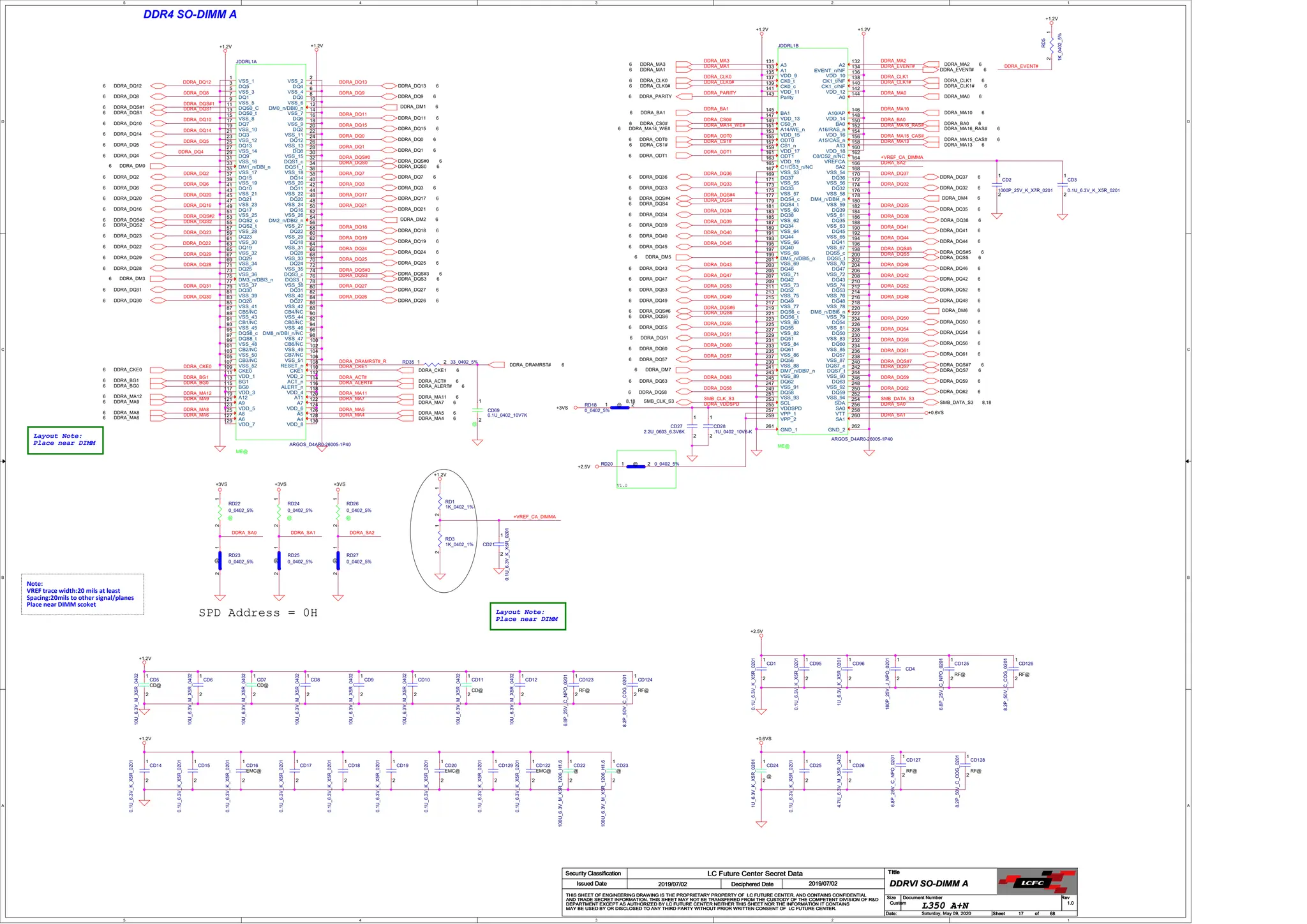Click the V1.0 label in green box

622,486
